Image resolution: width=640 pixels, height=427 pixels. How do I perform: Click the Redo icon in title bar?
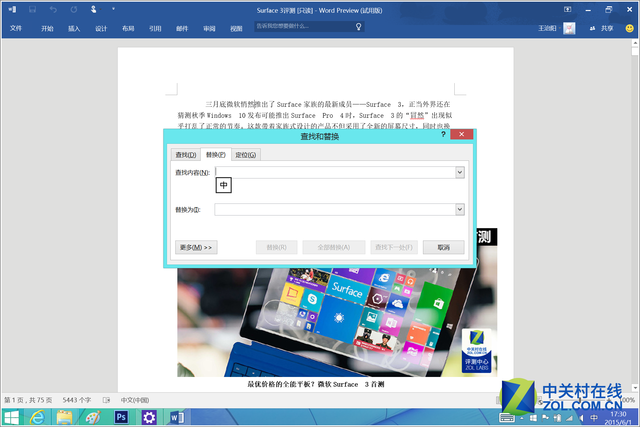tap(73, 9)
